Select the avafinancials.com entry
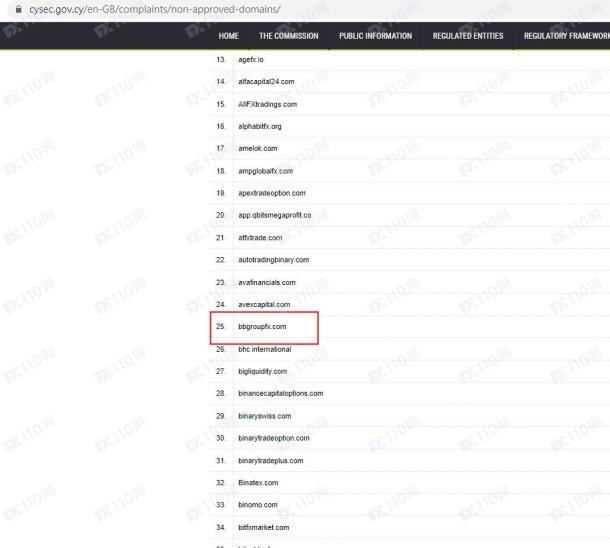610x548 pixels. [x=267, y=282]
